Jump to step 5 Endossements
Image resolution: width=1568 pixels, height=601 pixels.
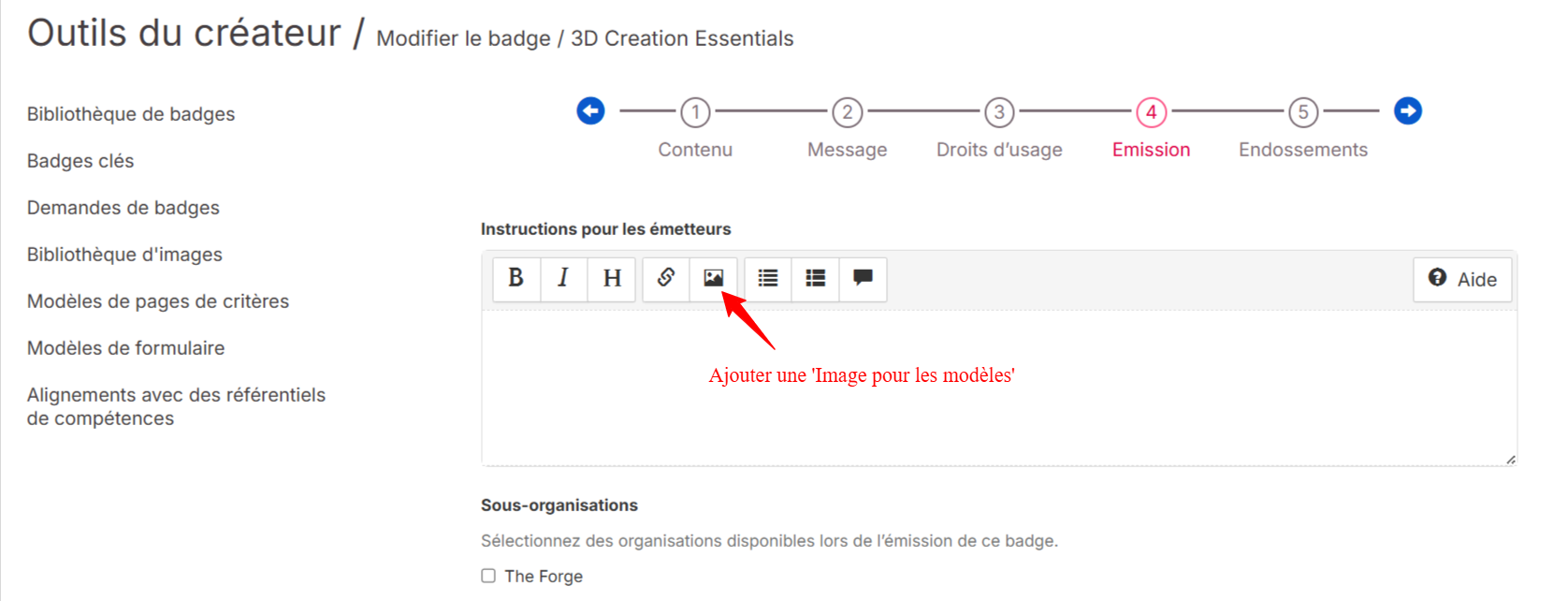(1303, 113)
